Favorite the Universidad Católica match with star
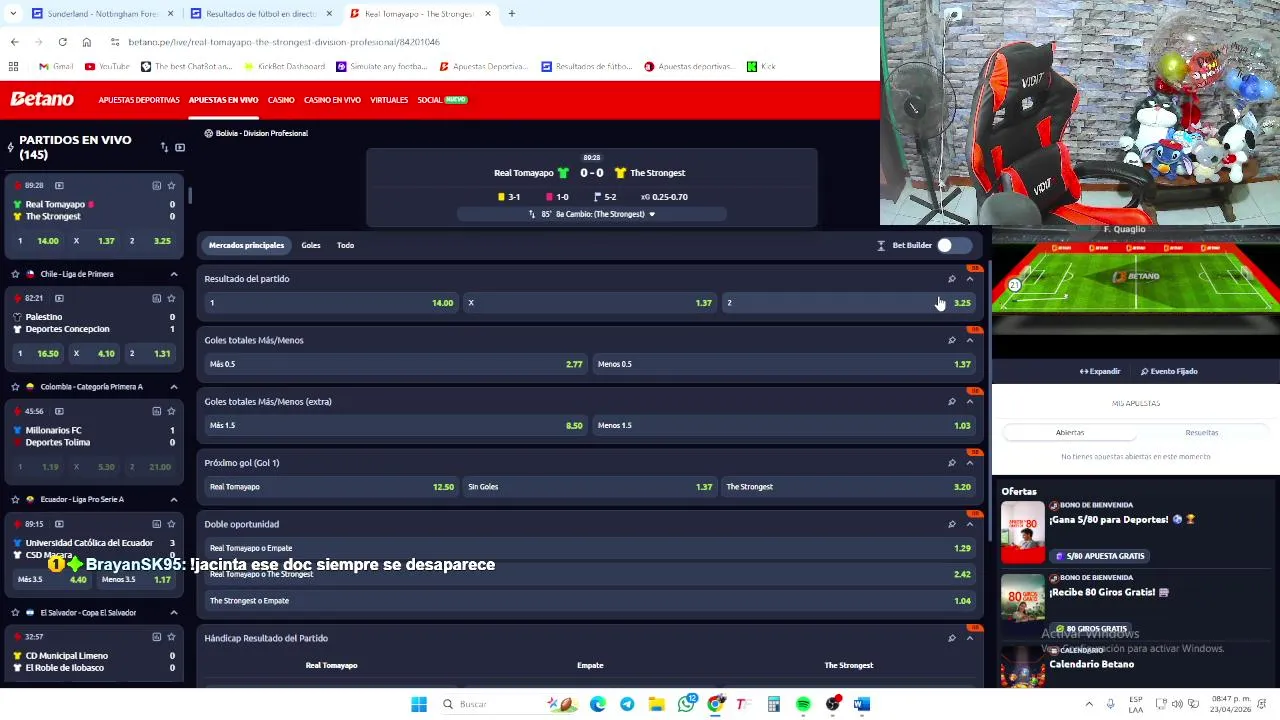The image size is (1280, 720). pyautogui.click(x=171, y=524)
